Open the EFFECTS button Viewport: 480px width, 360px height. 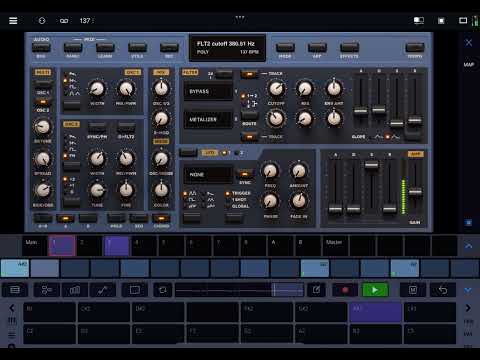tap(349, 47)
